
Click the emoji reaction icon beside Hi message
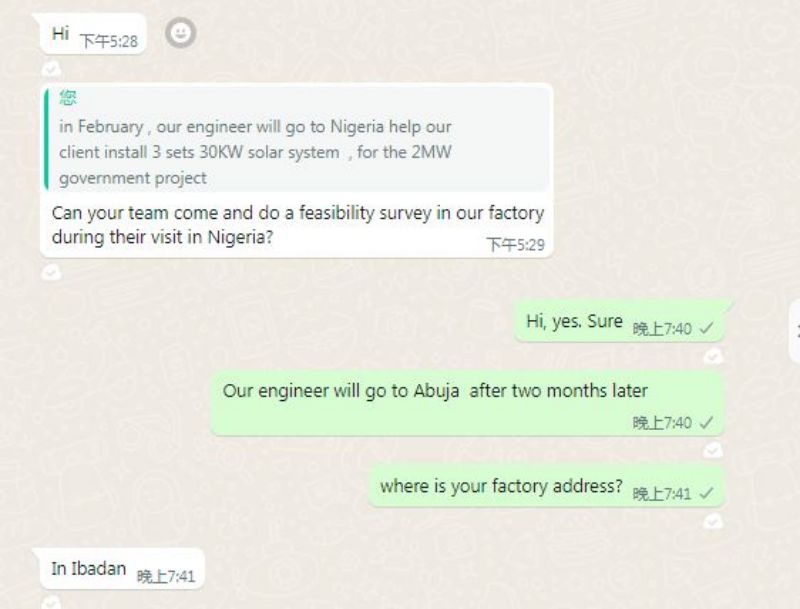coord(181,33)
